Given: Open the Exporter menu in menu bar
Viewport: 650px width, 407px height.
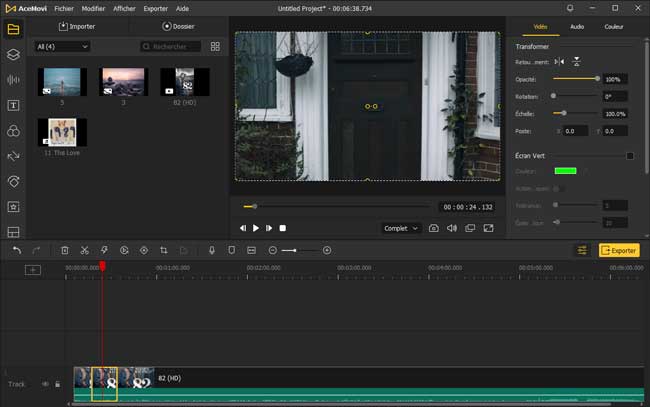Looking at the screenshot, I should pyautogui.click(x=156, y=8).
